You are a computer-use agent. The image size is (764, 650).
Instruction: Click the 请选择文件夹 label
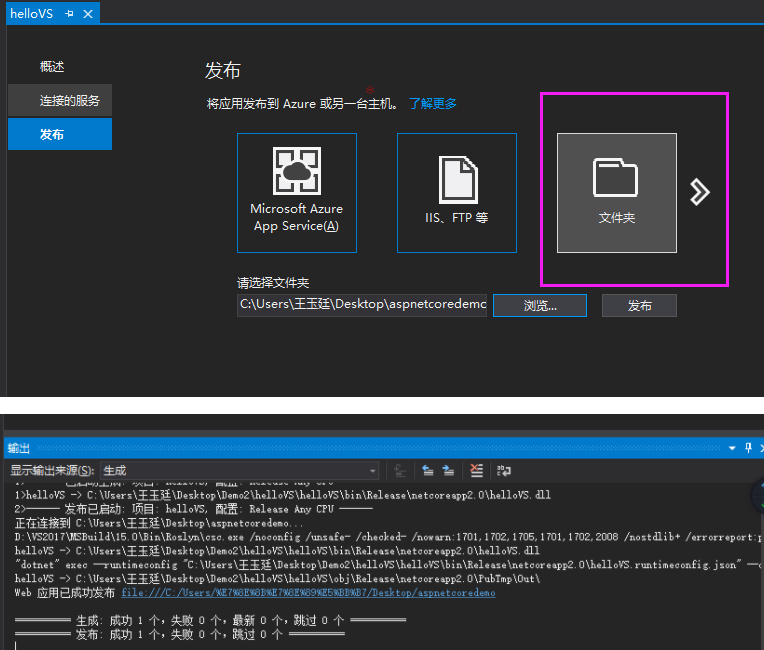[x=273, y=283]
